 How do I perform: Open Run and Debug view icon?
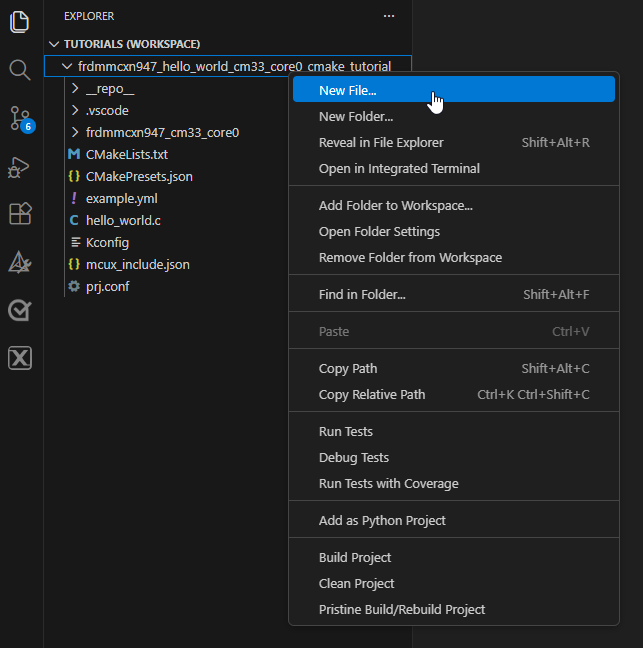point(19,167)
